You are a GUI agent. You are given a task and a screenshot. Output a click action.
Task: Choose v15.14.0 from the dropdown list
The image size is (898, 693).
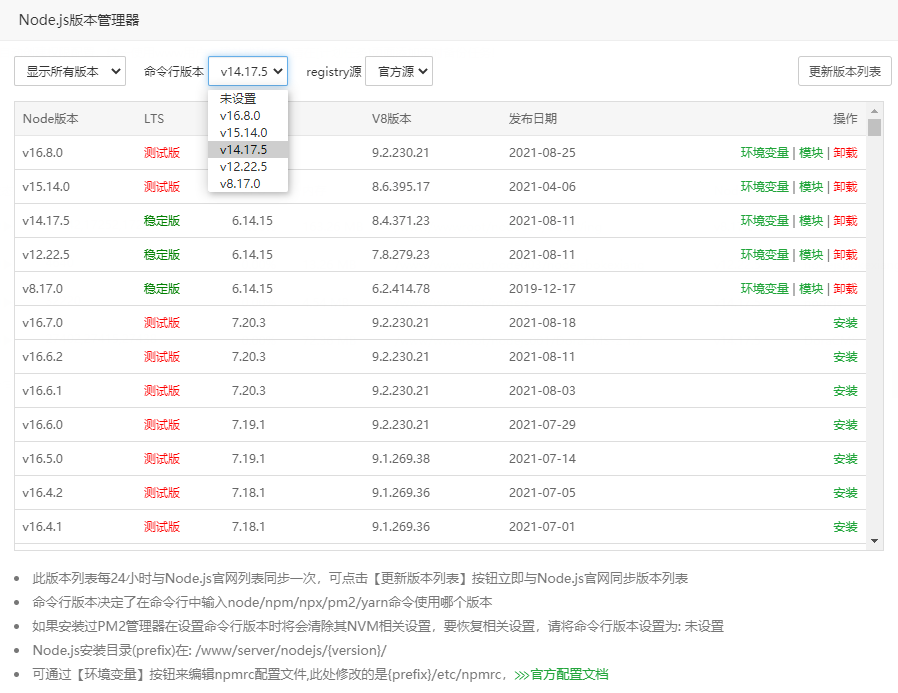[248, 133]
